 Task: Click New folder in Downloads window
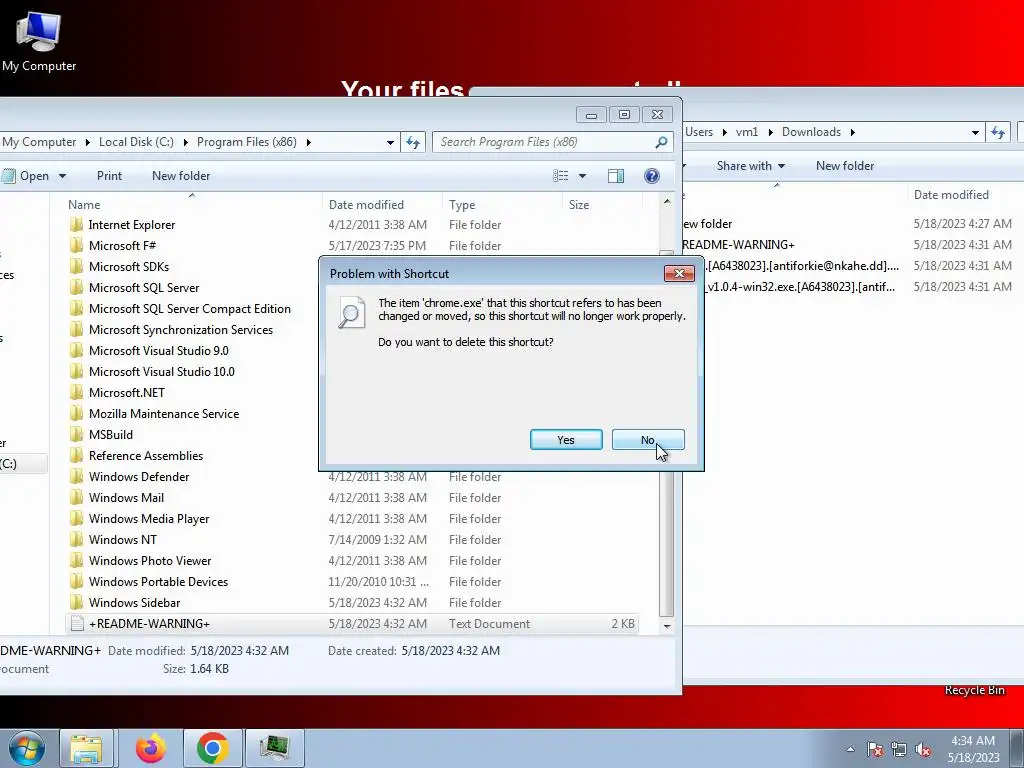pyautogui.click(x=844, y=166)
